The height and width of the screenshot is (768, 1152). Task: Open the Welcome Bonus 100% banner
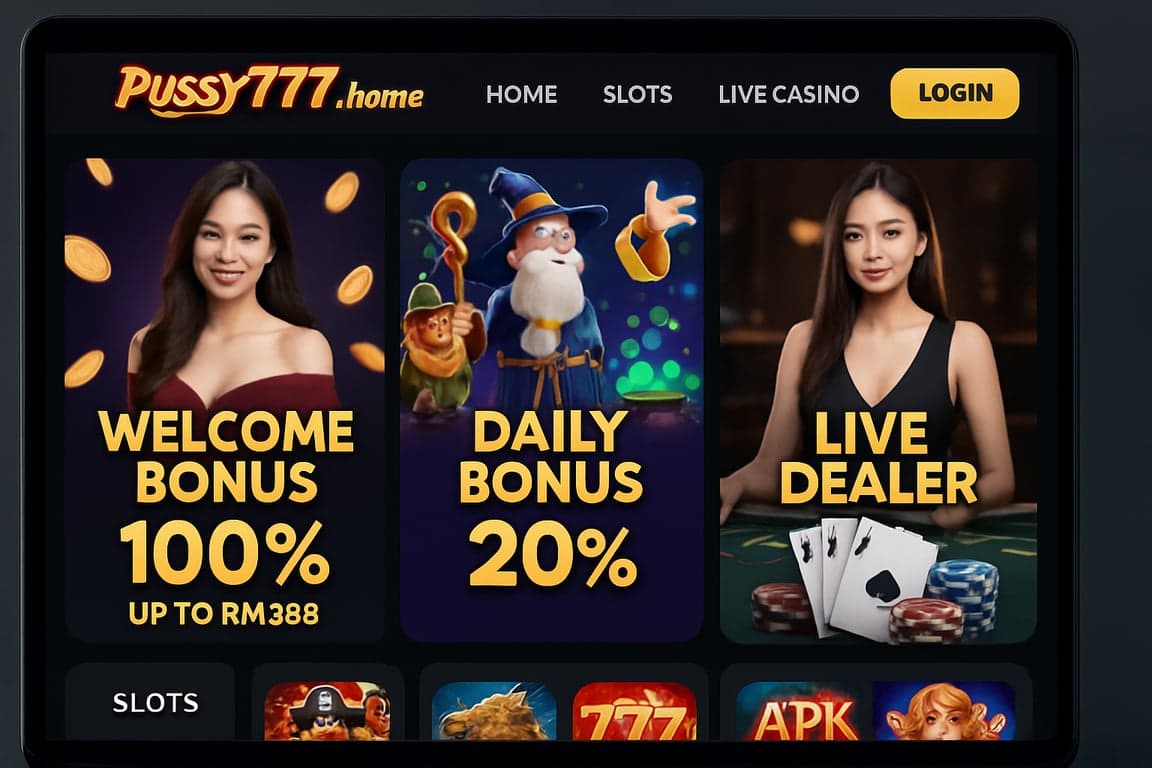(225, 401)
